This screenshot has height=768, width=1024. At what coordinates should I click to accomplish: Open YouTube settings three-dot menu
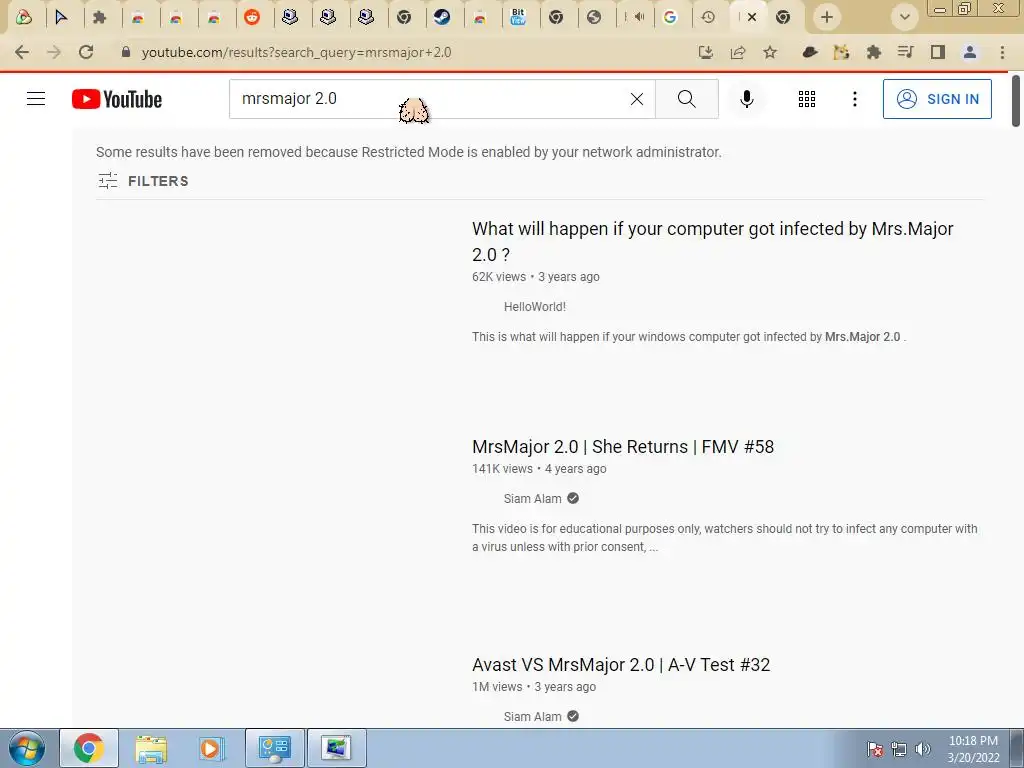click(854, 99)
